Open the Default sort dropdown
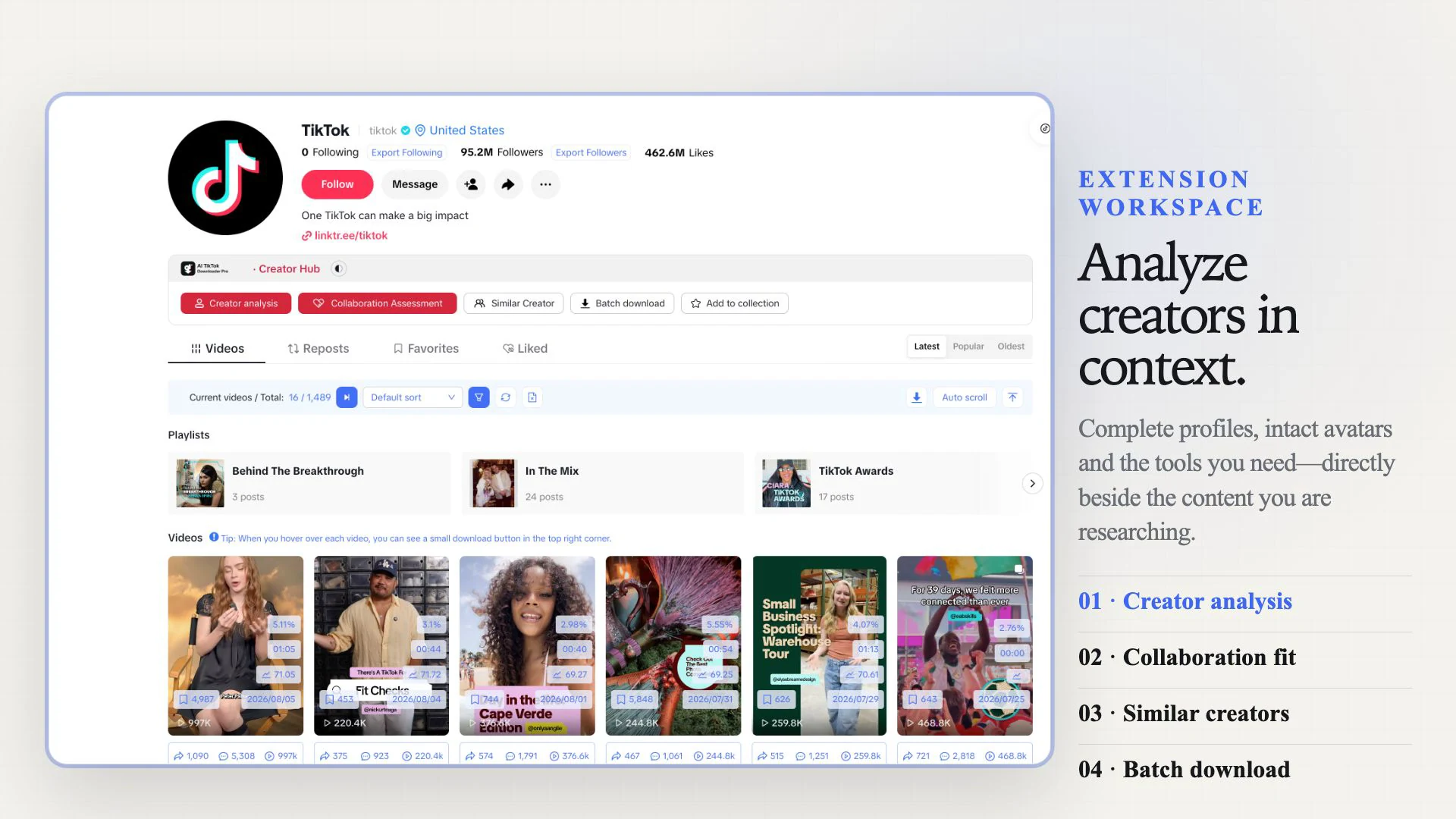Viewport: 1456px width, 819px height. (413, 397)
